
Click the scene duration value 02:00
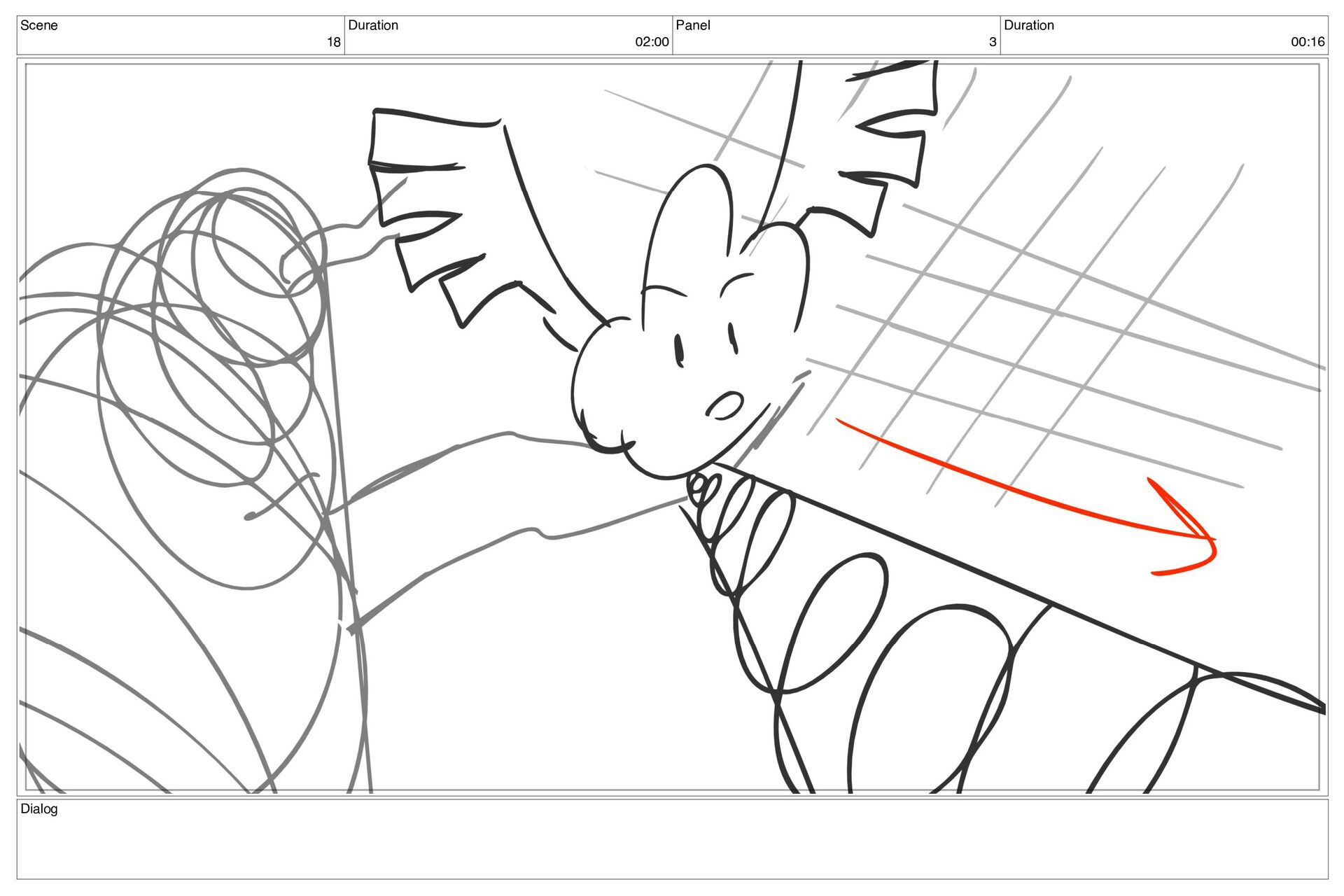(x=652, y=42)
